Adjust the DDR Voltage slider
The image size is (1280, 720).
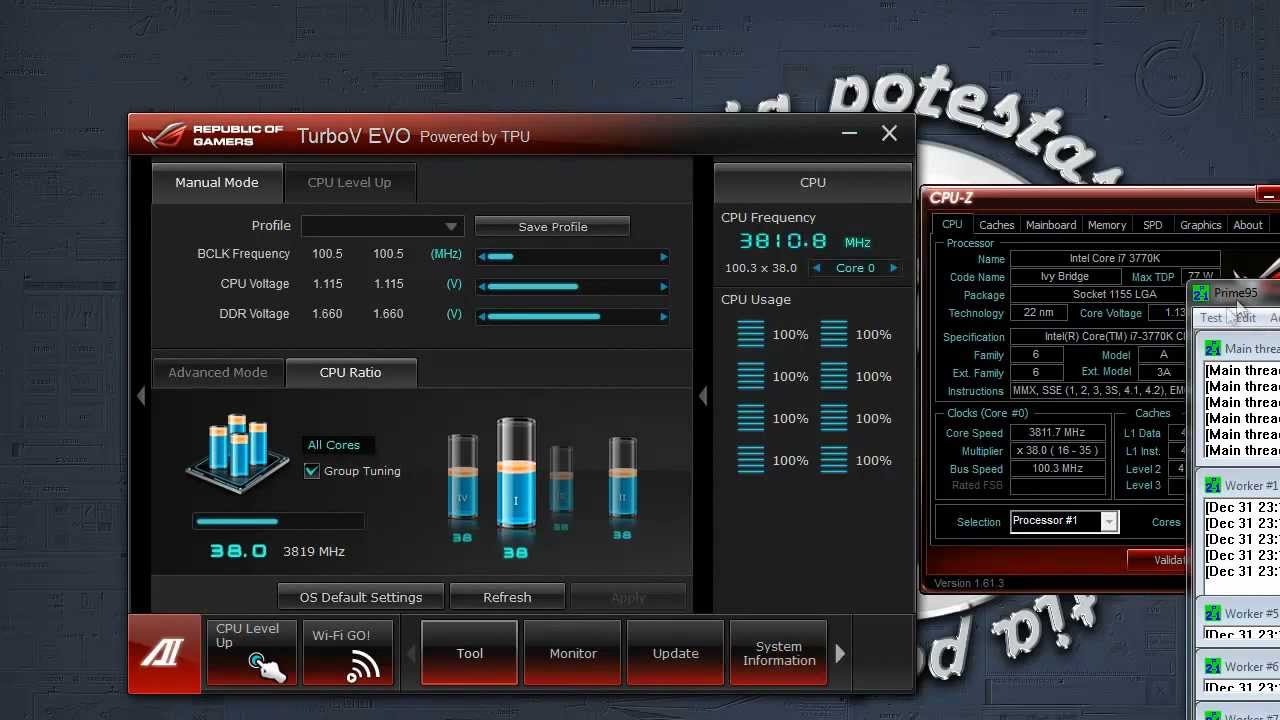click(572, 317)
